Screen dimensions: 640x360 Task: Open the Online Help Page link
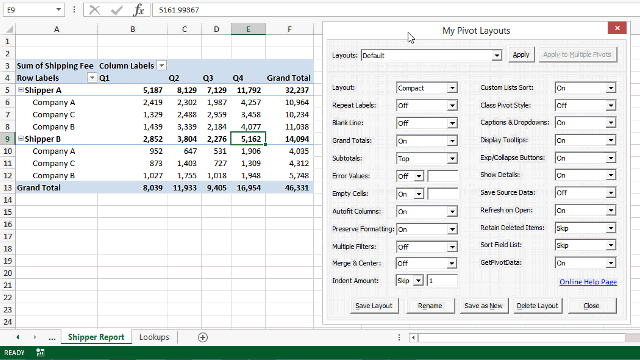588,282
